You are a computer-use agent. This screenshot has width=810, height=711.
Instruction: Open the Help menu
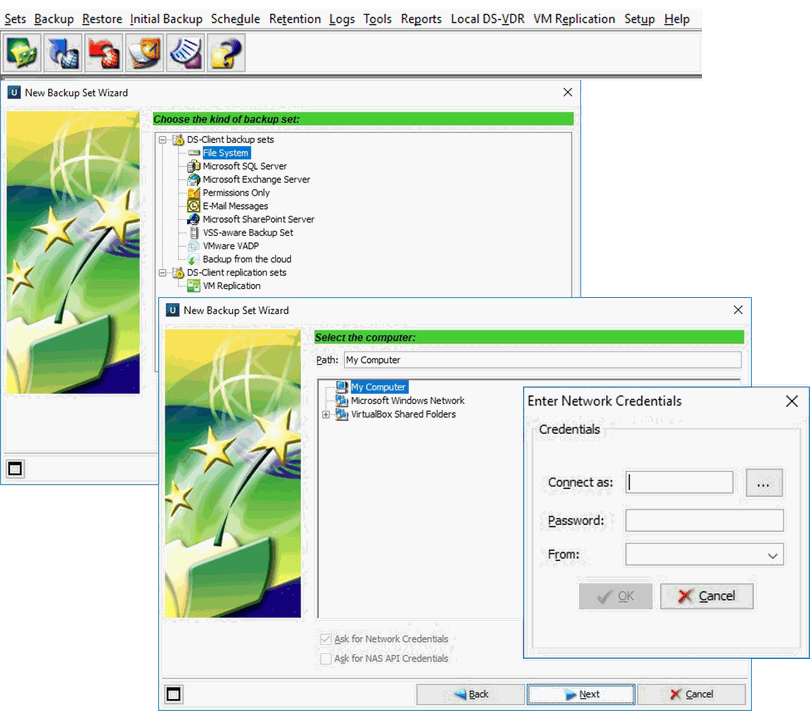[677, 19]
